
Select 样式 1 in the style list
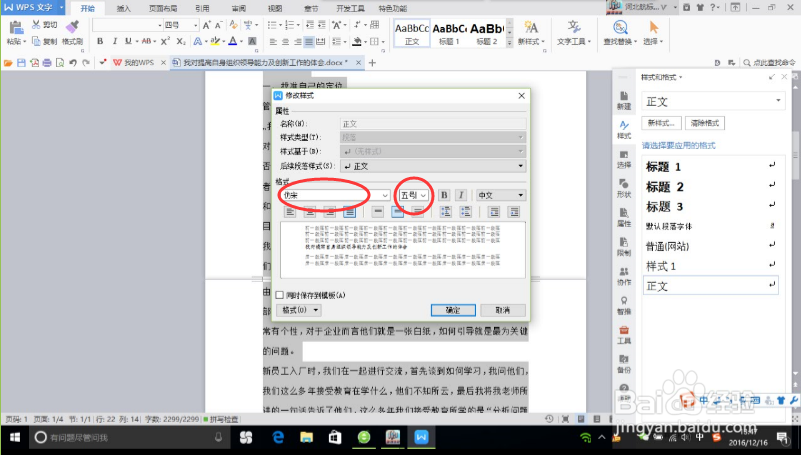tap(711, 266)
